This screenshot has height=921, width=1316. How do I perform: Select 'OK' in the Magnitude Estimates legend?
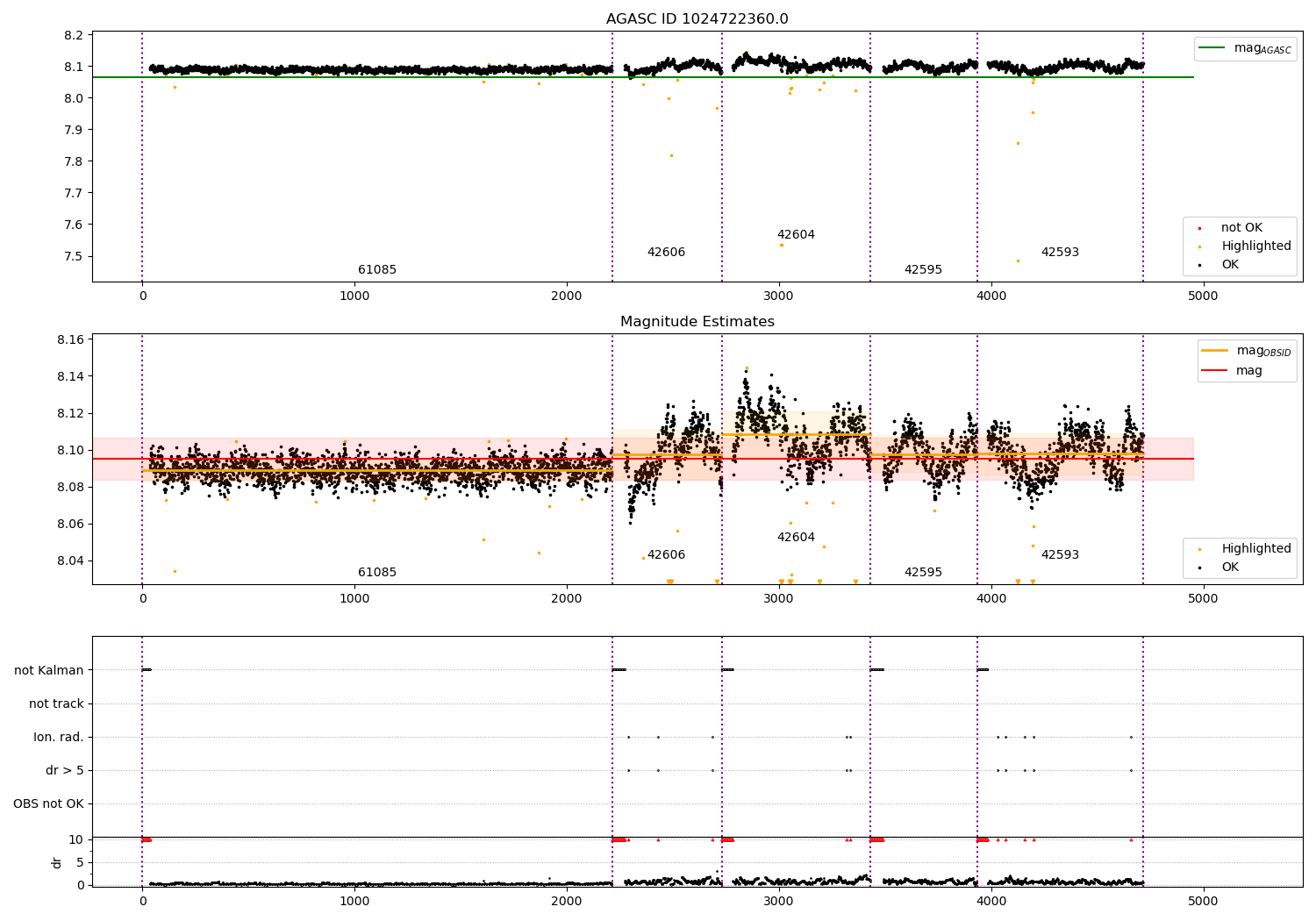(1230, 568)
